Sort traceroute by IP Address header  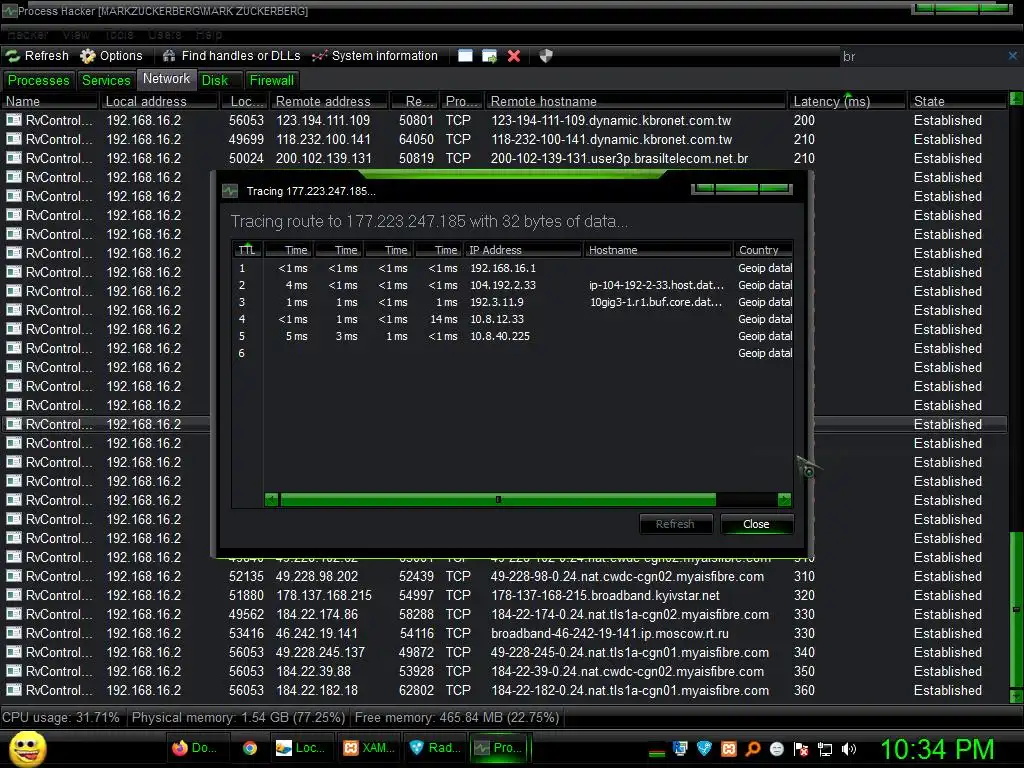(522, 250)
